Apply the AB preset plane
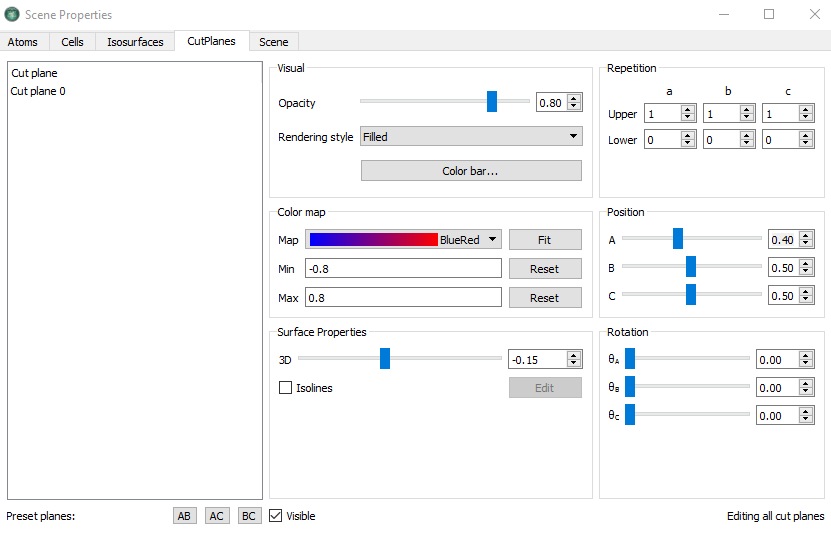Screen dimensions: 831x535 pos(184,516)
